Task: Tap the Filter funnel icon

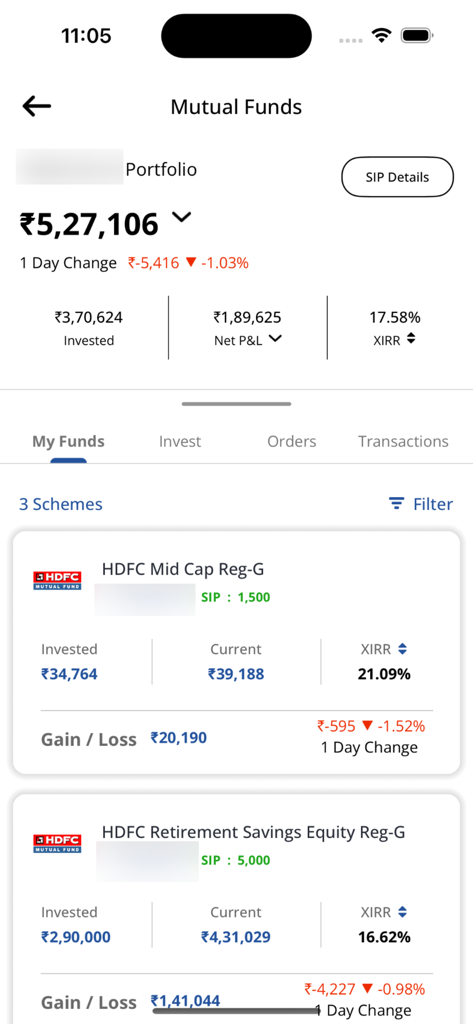Action: tap(396, 504)
